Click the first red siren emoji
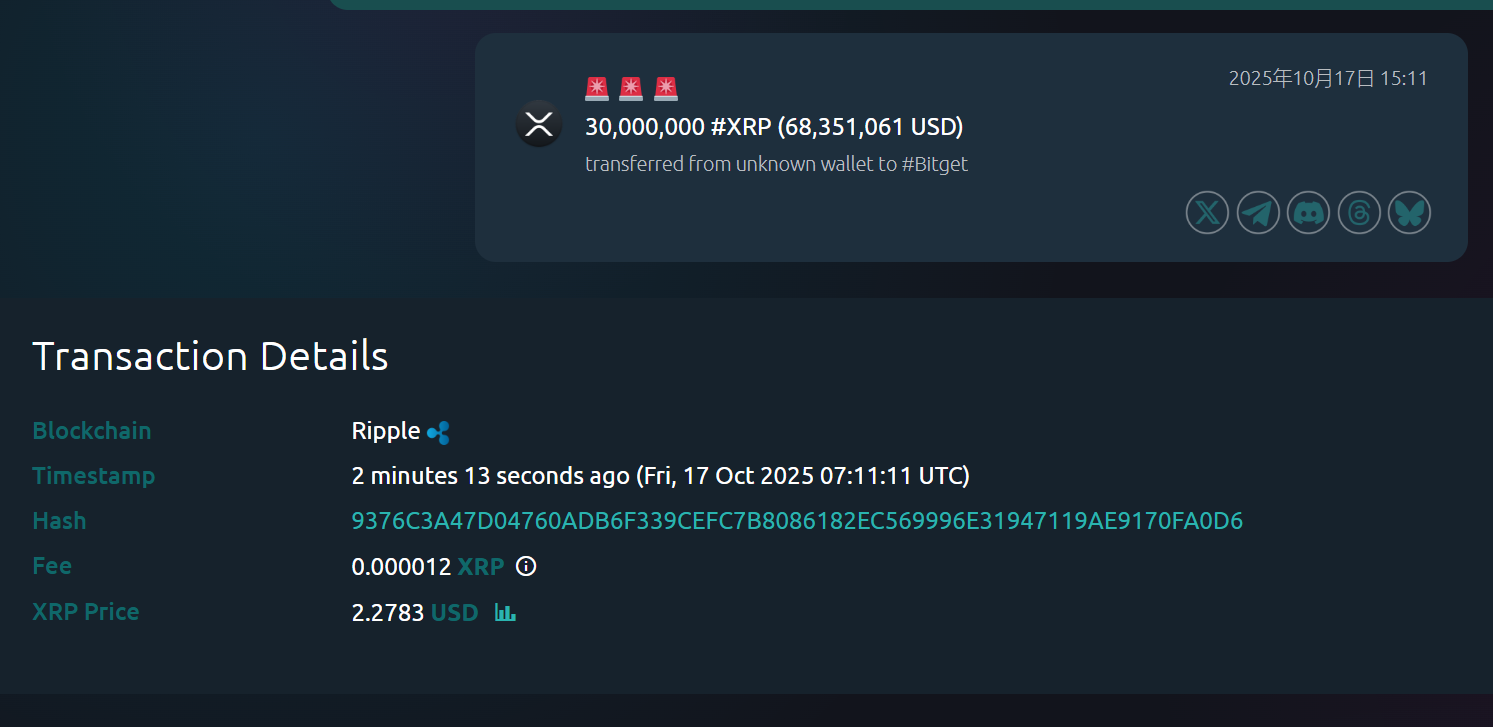Viewport: 1493px width, 727px height. [x=597, y=89]
